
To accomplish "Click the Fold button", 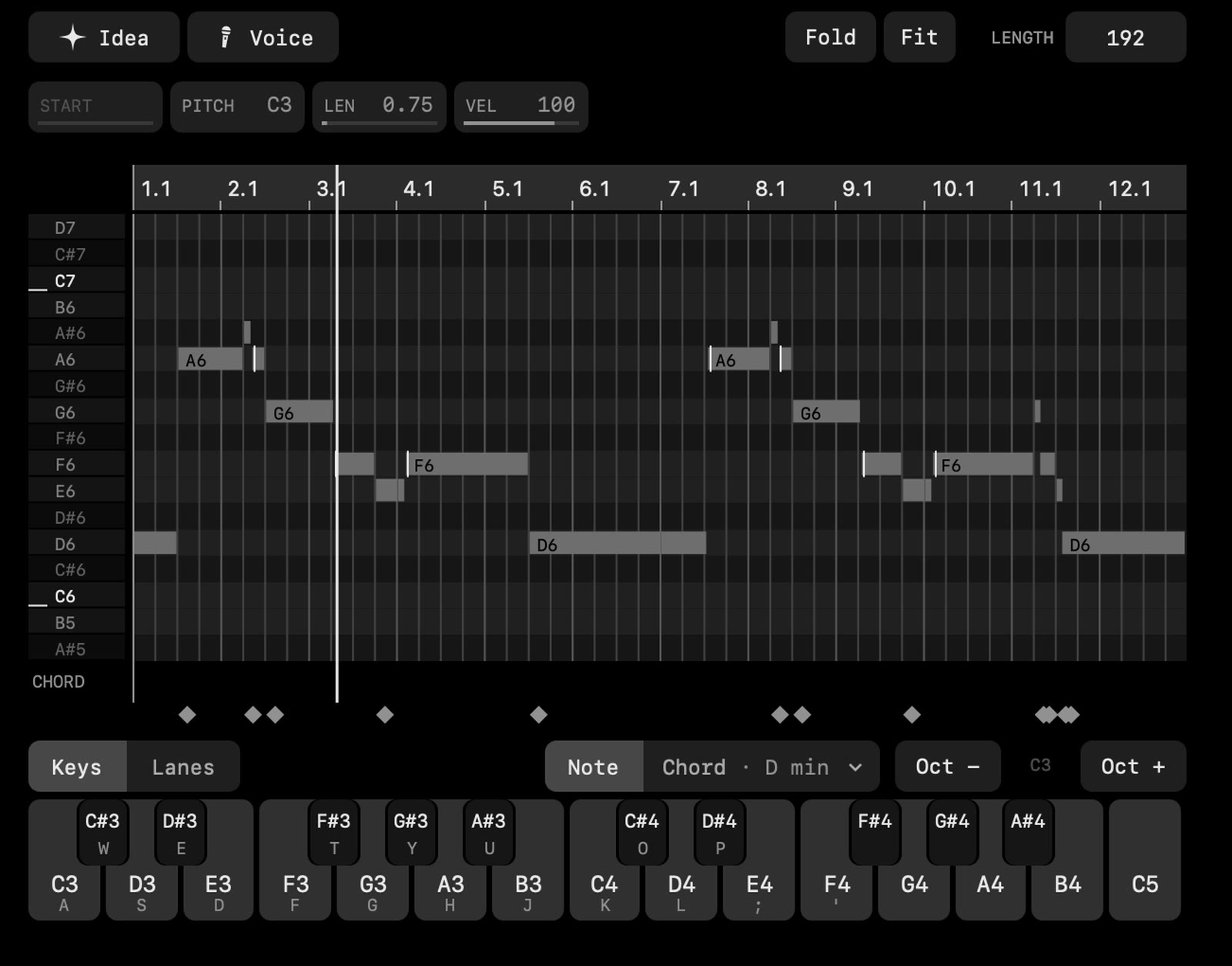I will 830,37.
